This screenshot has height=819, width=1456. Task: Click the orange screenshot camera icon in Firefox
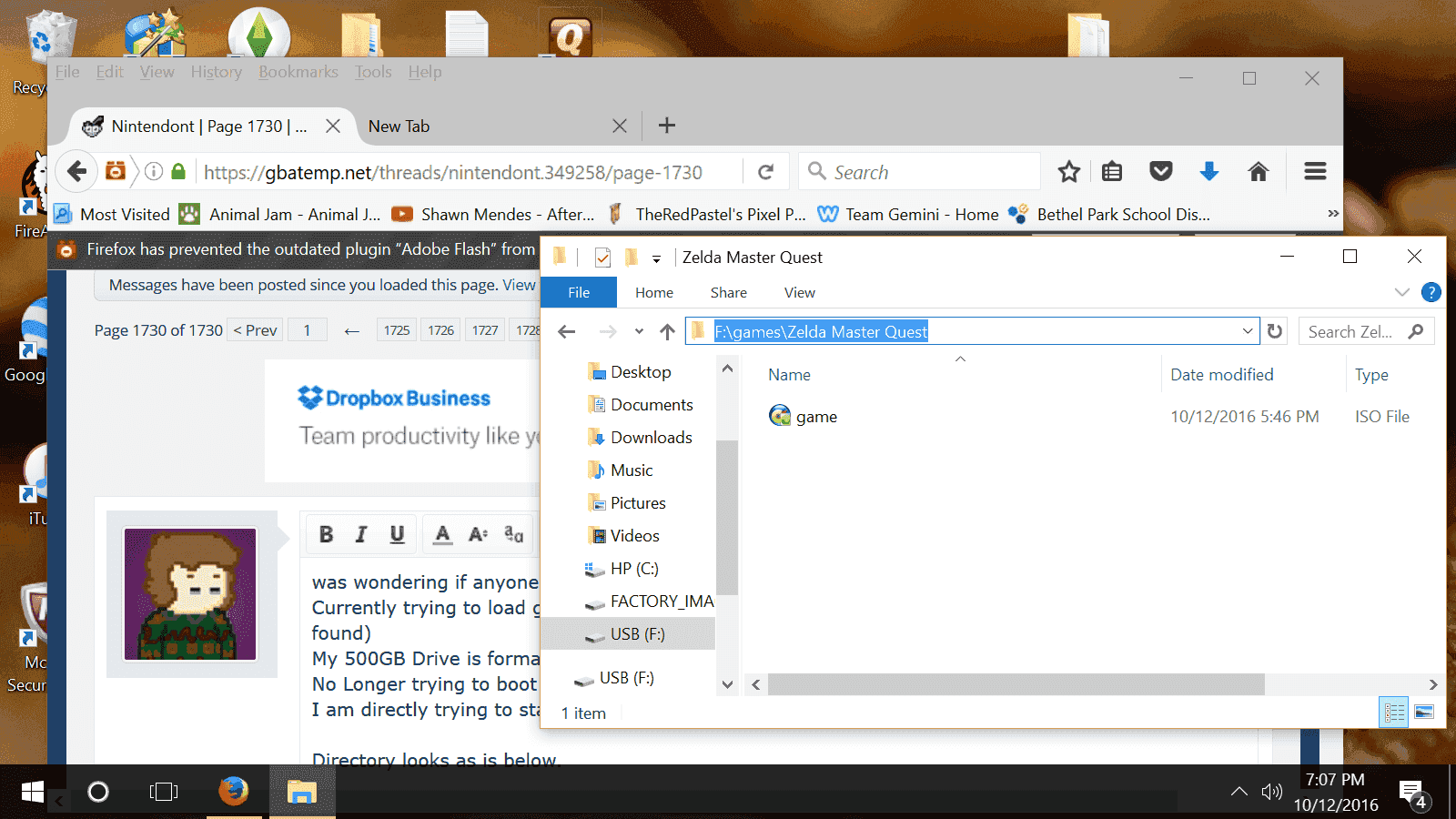coord(116,171)
